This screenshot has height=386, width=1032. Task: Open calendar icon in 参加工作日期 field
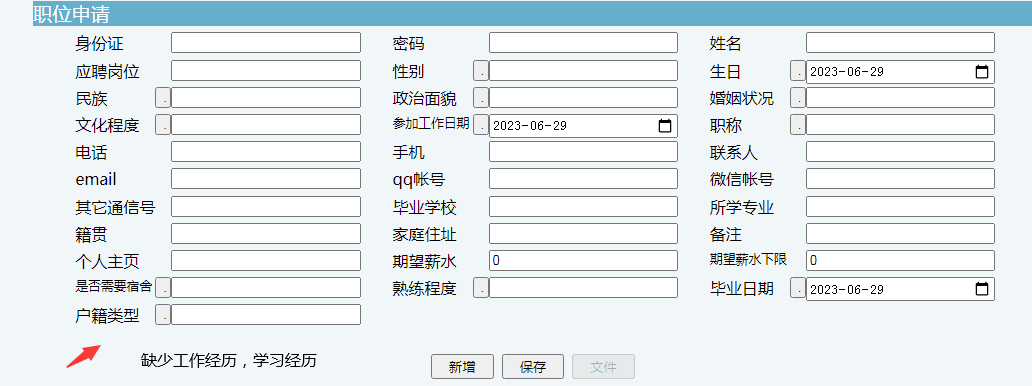click(665, 126)
